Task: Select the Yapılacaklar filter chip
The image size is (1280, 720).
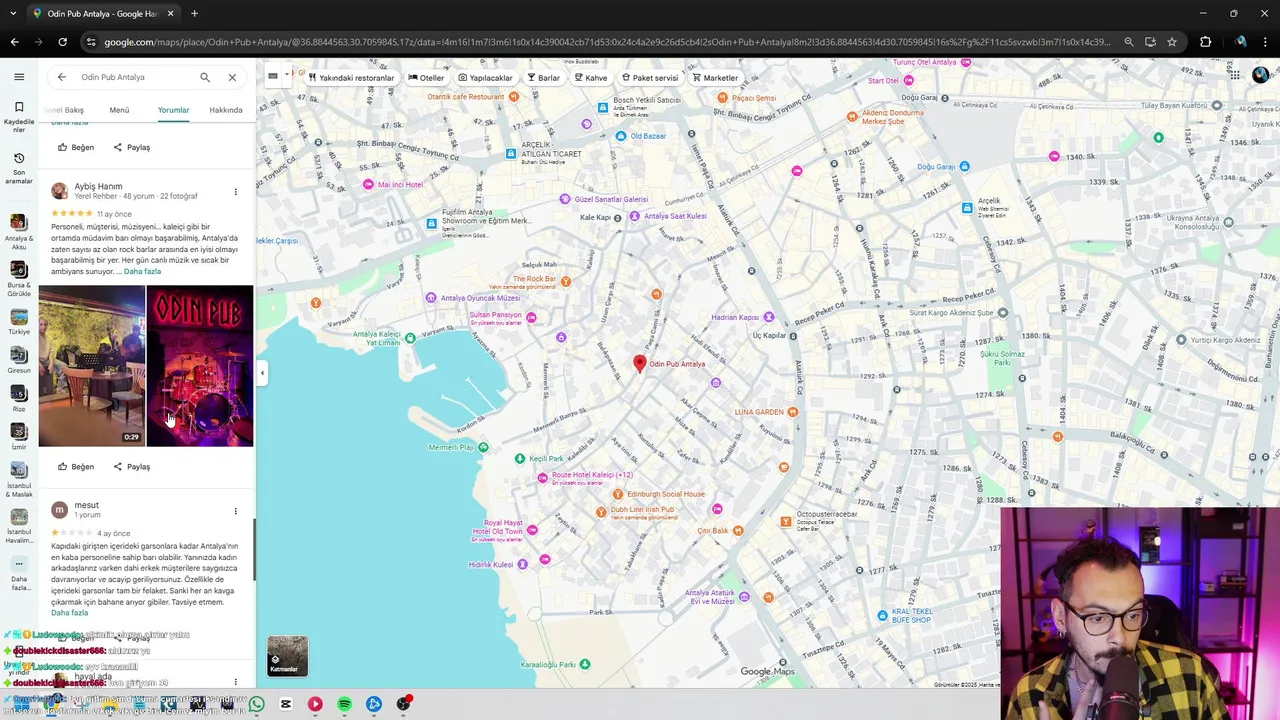Action: click(485, 78)
